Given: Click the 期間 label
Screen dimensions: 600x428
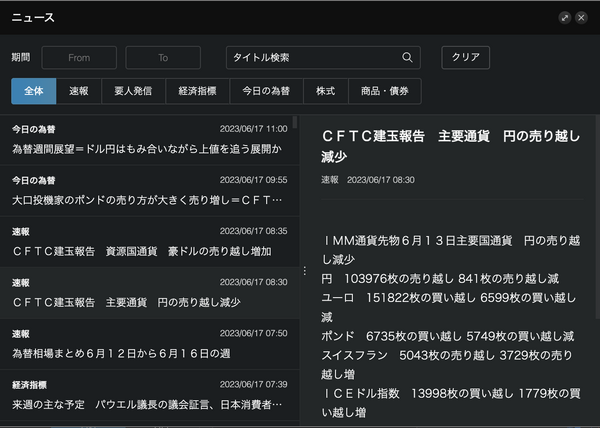Looking at the screenshot, I should (x=21, y=57).
